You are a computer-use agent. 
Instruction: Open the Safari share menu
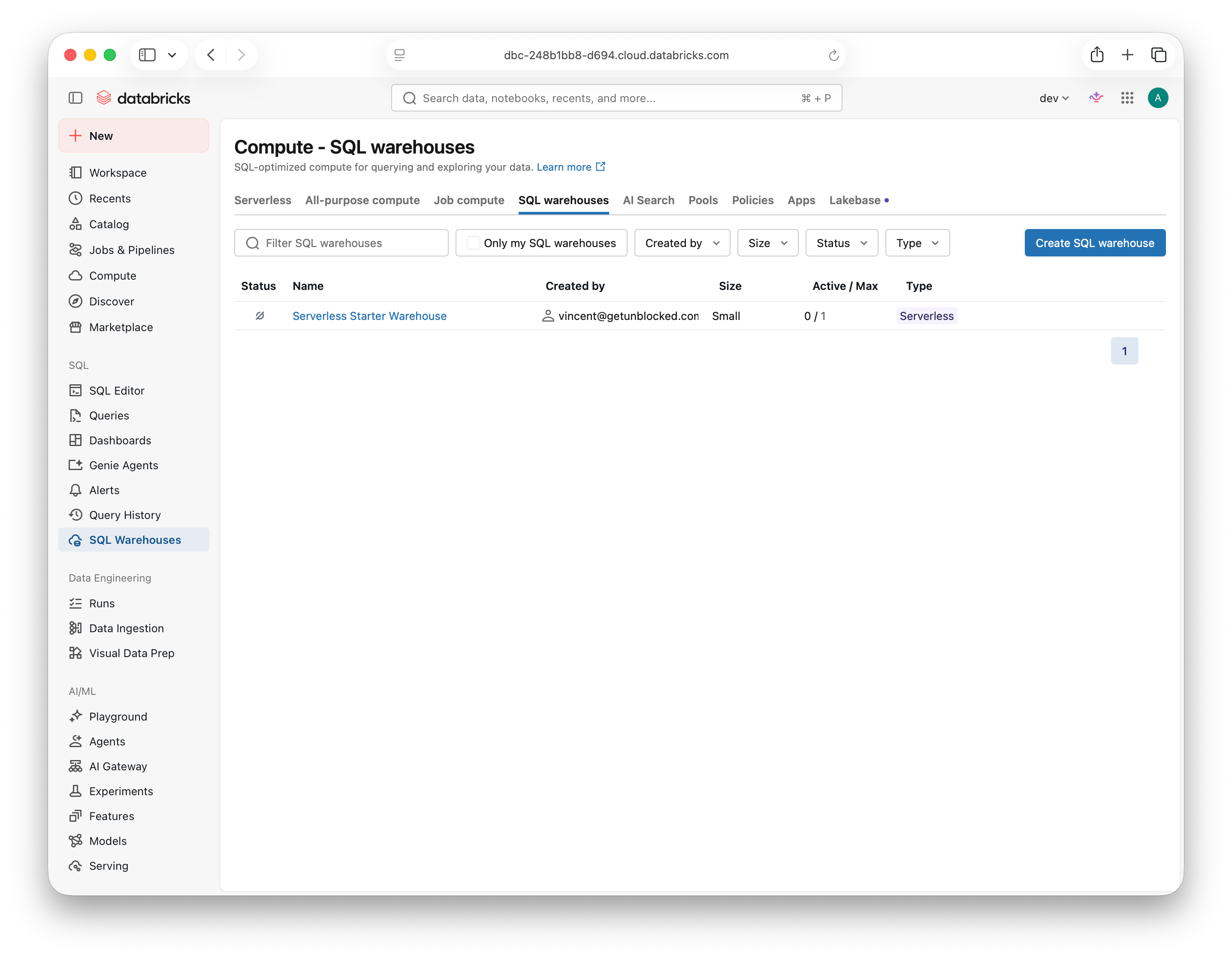click(x=1096, y=55)
